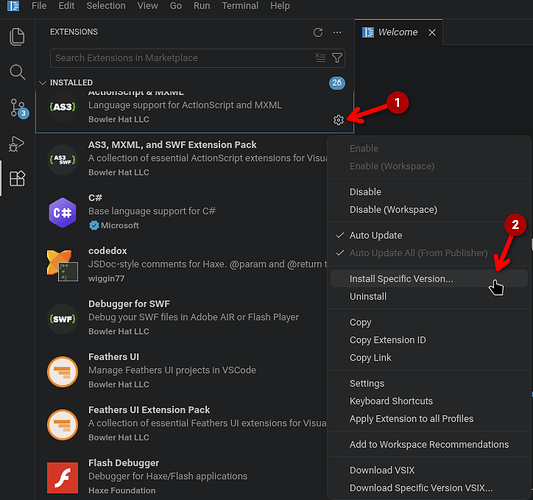Image resolution: width=533 pixels, height=500 pixels.
Task: Refresh the extensions list
Action: [x=318, y=32]
